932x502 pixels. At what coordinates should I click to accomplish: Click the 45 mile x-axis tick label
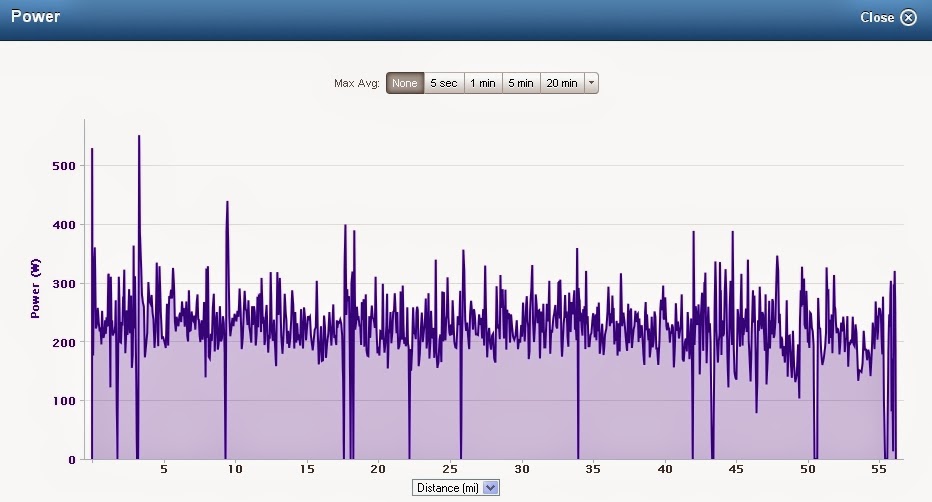coord(736,469)
